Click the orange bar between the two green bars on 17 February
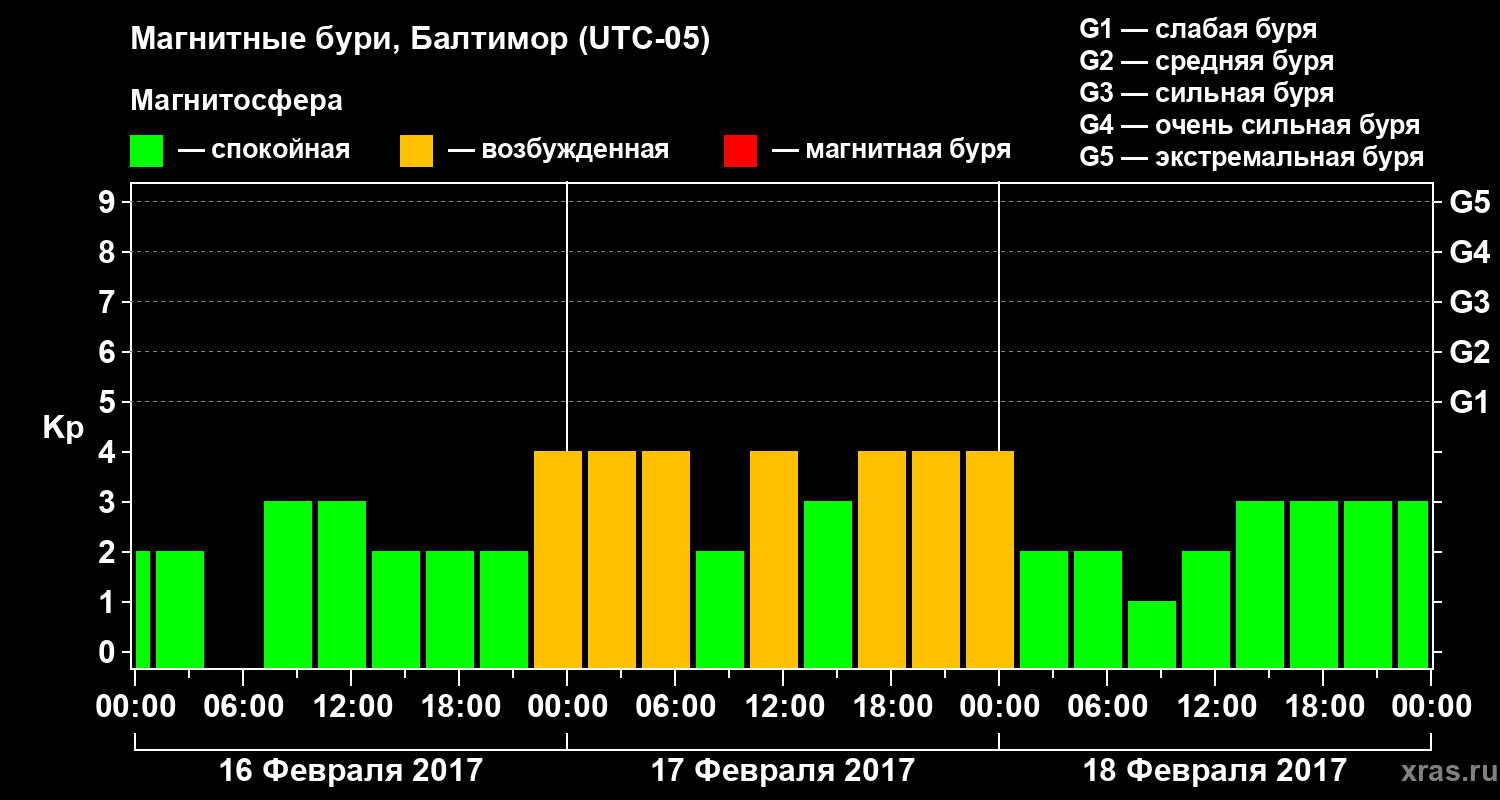 774,559
